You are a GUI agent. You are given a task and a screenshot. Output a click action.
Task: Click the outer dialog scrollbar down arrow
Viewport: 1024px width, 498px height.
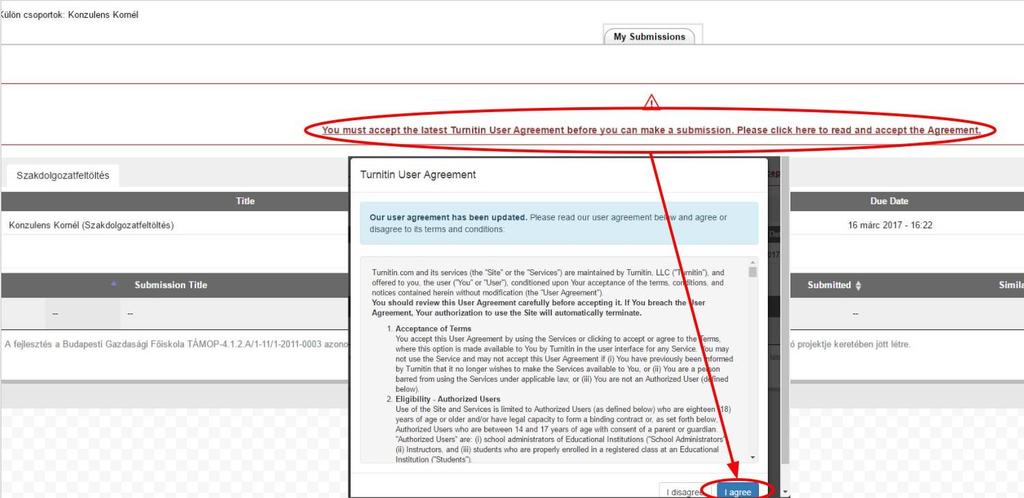click(x=785, y=491)
